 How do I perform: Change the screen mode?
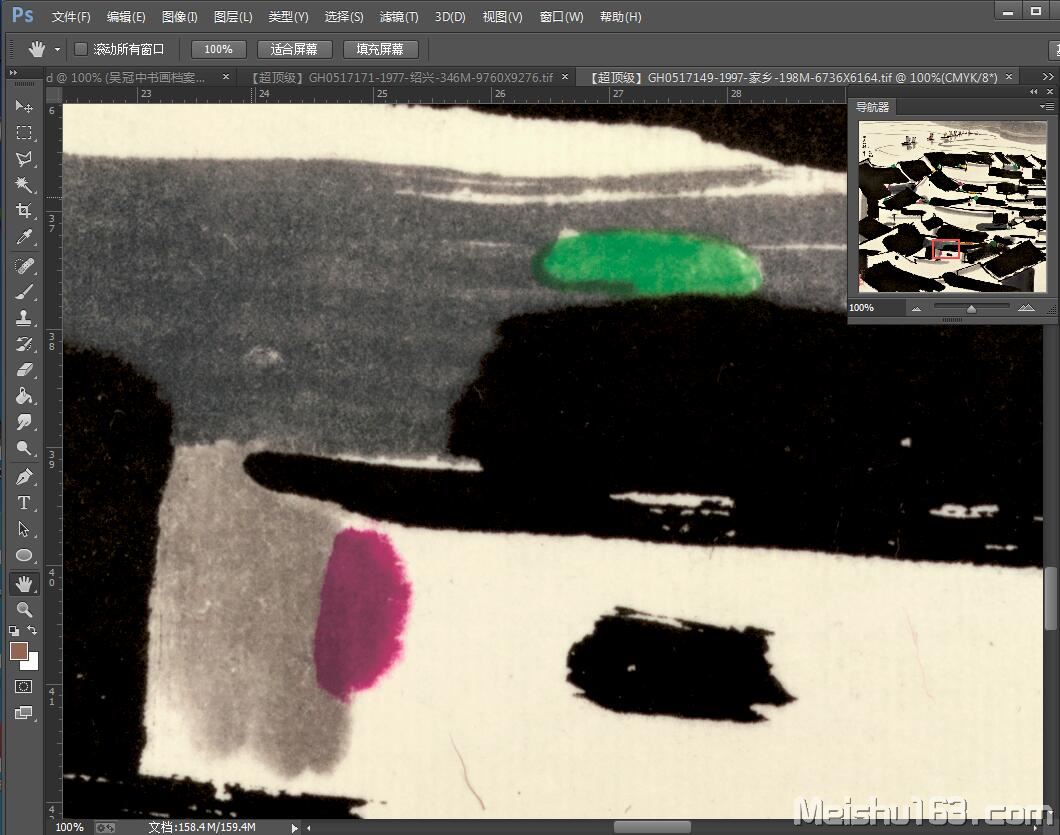point(24,713)
